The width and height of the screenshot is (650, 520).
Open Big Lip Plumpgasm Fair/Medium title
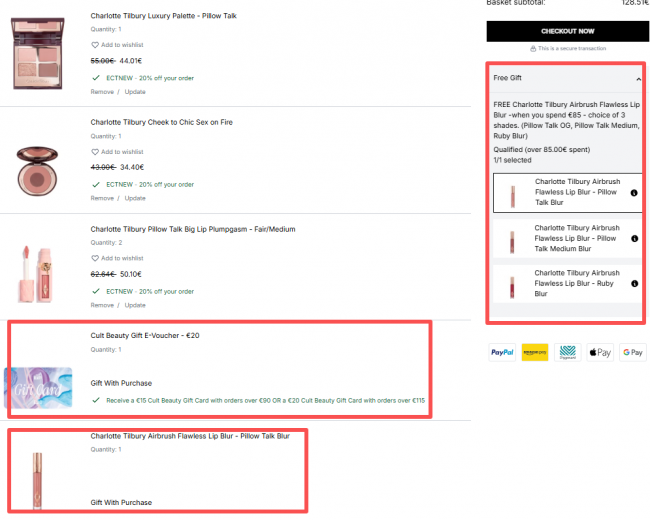(193, 229)
